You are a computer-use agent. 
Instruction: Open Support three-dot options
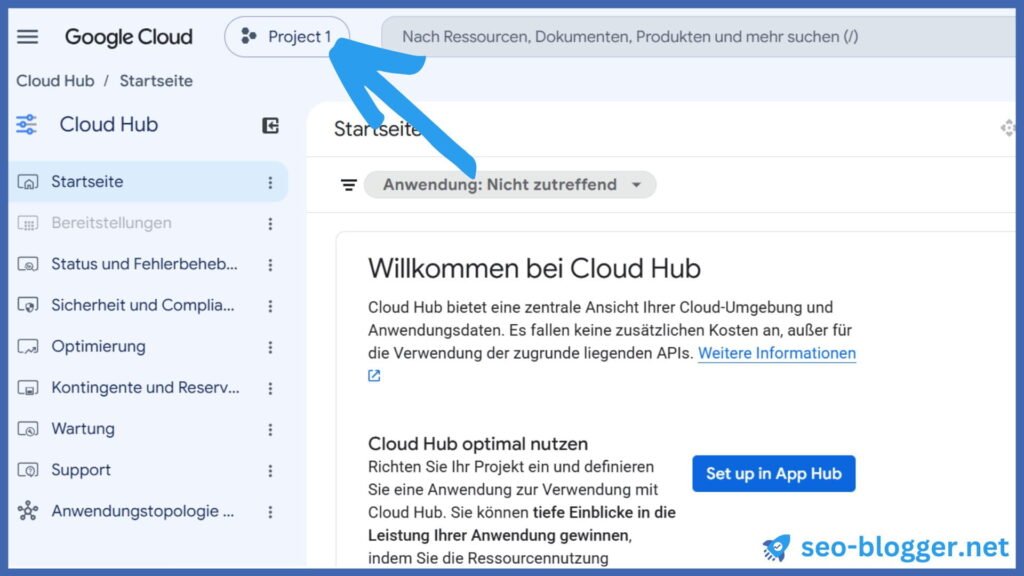(x=270, y=470)
